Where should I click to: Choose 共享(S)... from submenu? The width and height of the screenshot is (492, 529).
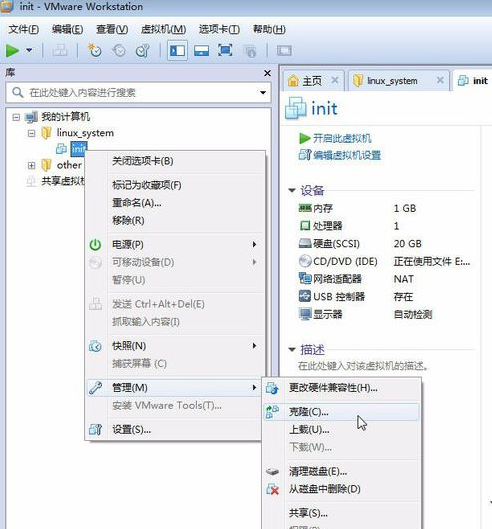click(341, 513)
